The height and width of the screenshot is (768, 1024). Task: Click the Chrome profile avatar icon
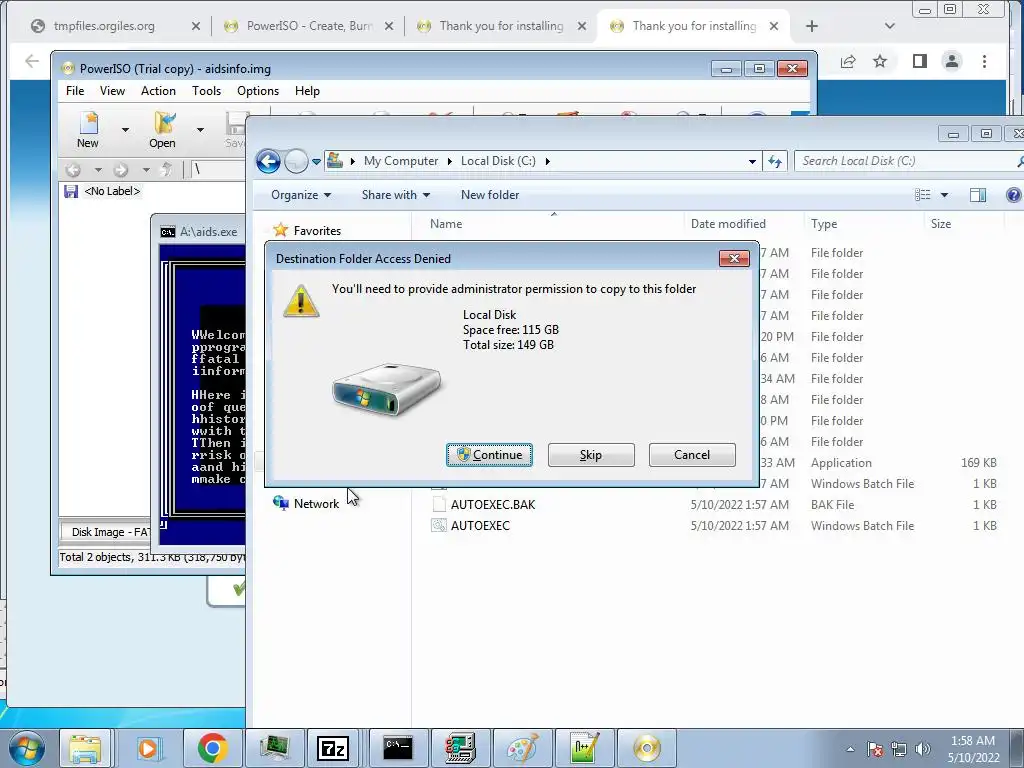point(952,61)
